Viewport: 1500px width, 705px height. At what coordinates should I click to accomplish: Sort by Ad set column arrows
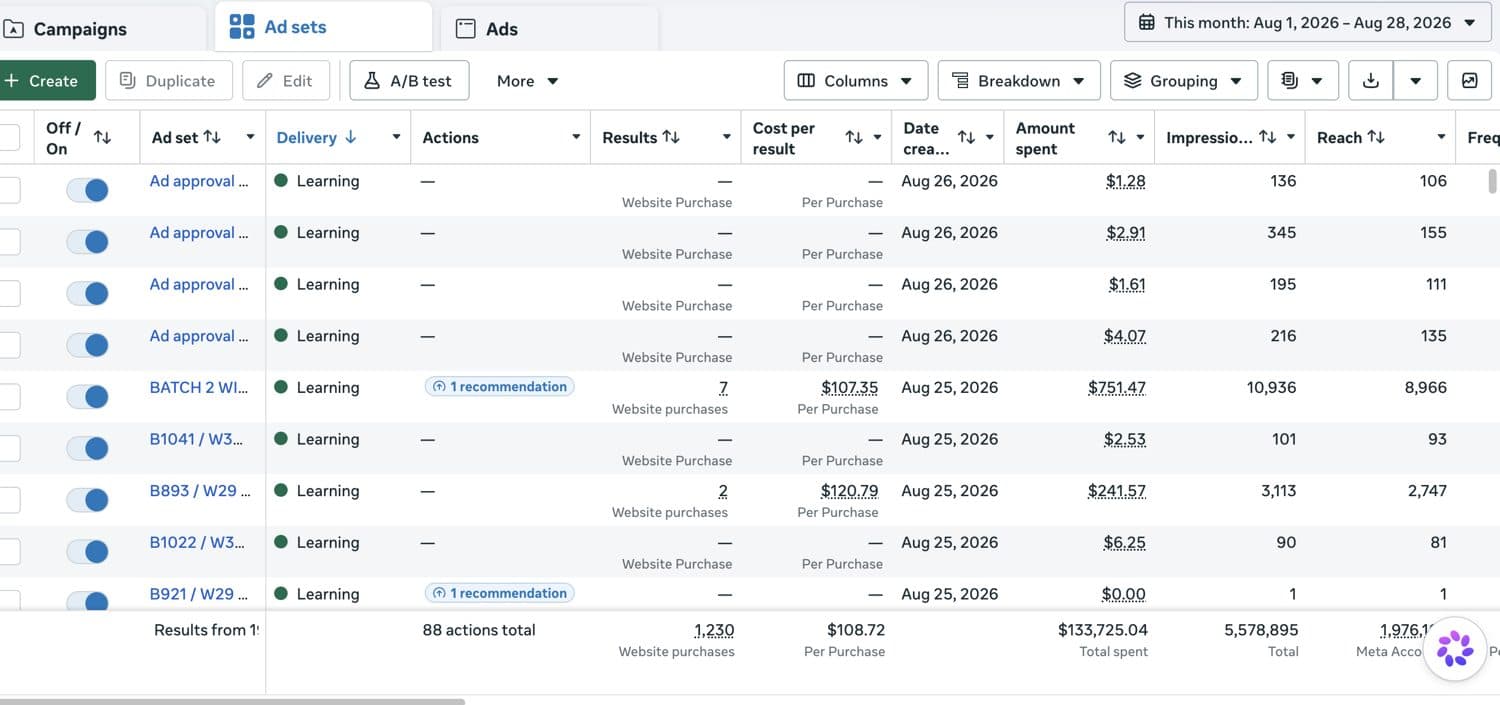(x=212, y=137)
